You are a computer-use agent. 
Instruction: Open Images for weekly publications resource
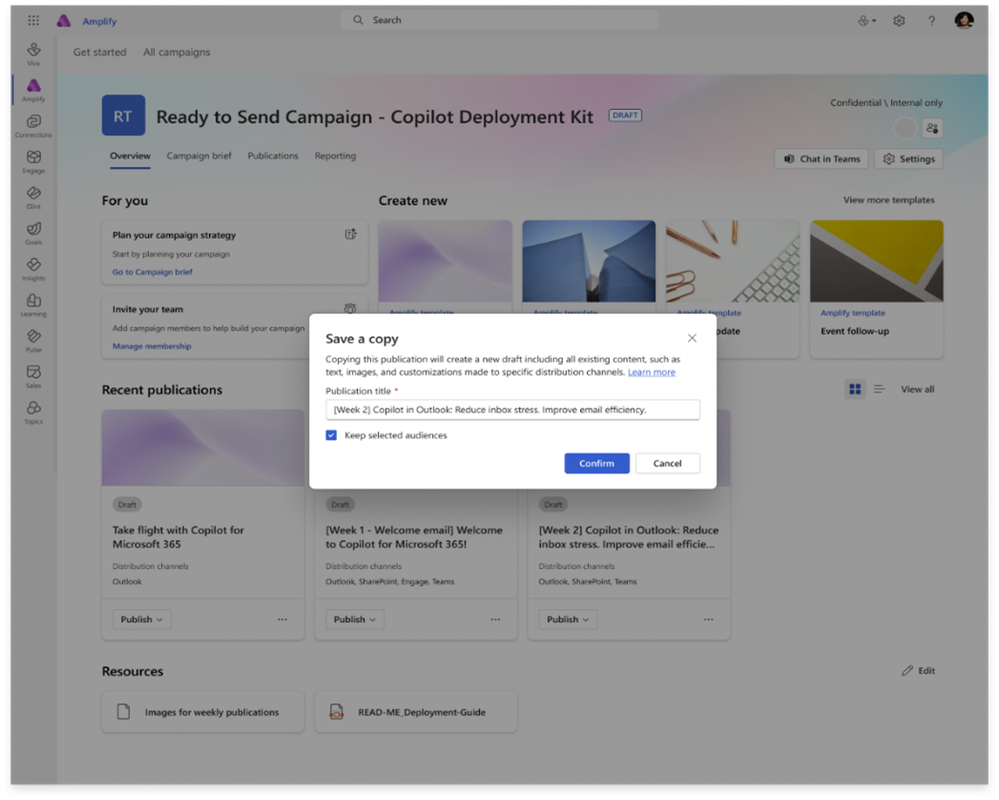203,711
